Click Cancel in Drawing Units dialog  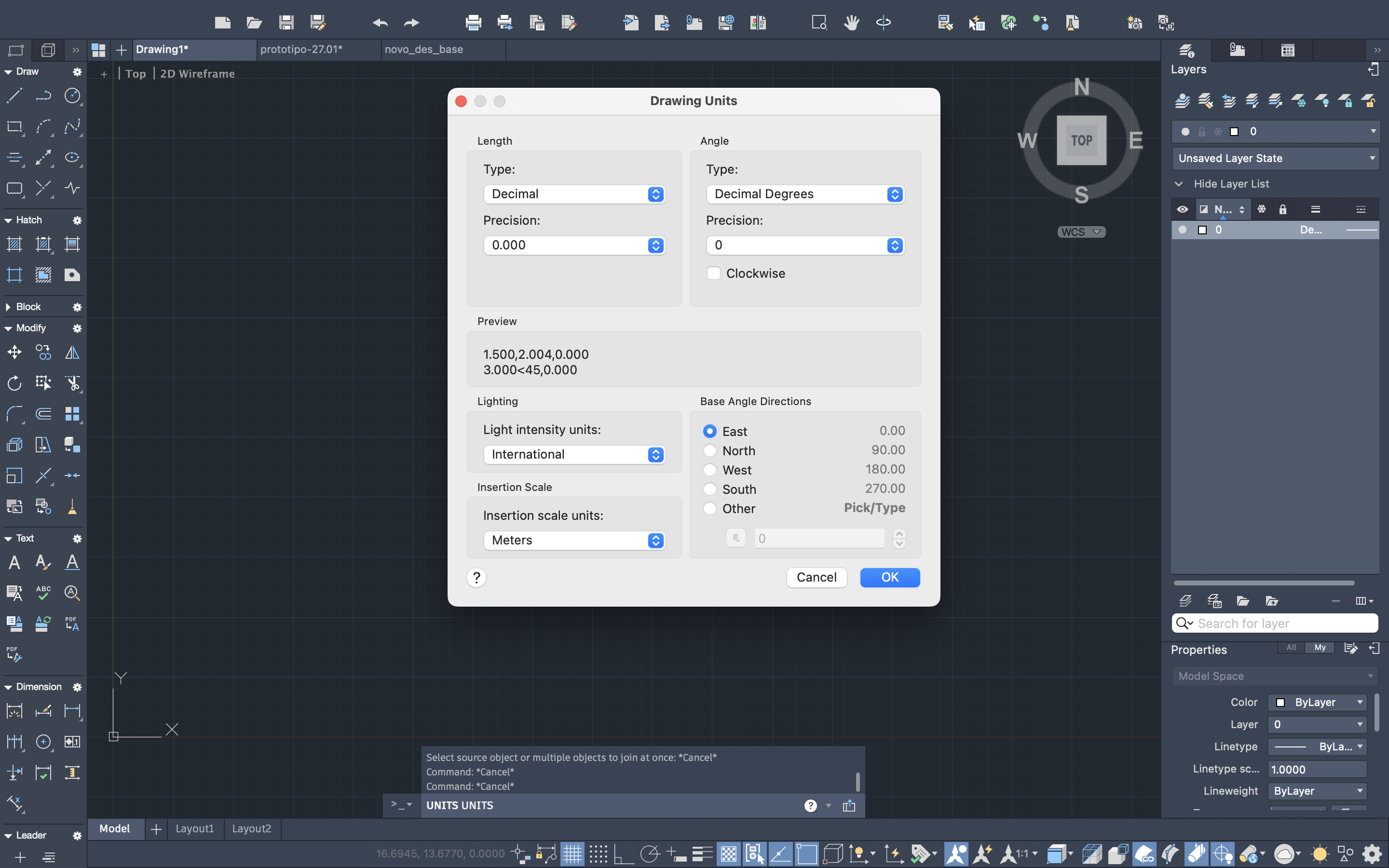816,577
